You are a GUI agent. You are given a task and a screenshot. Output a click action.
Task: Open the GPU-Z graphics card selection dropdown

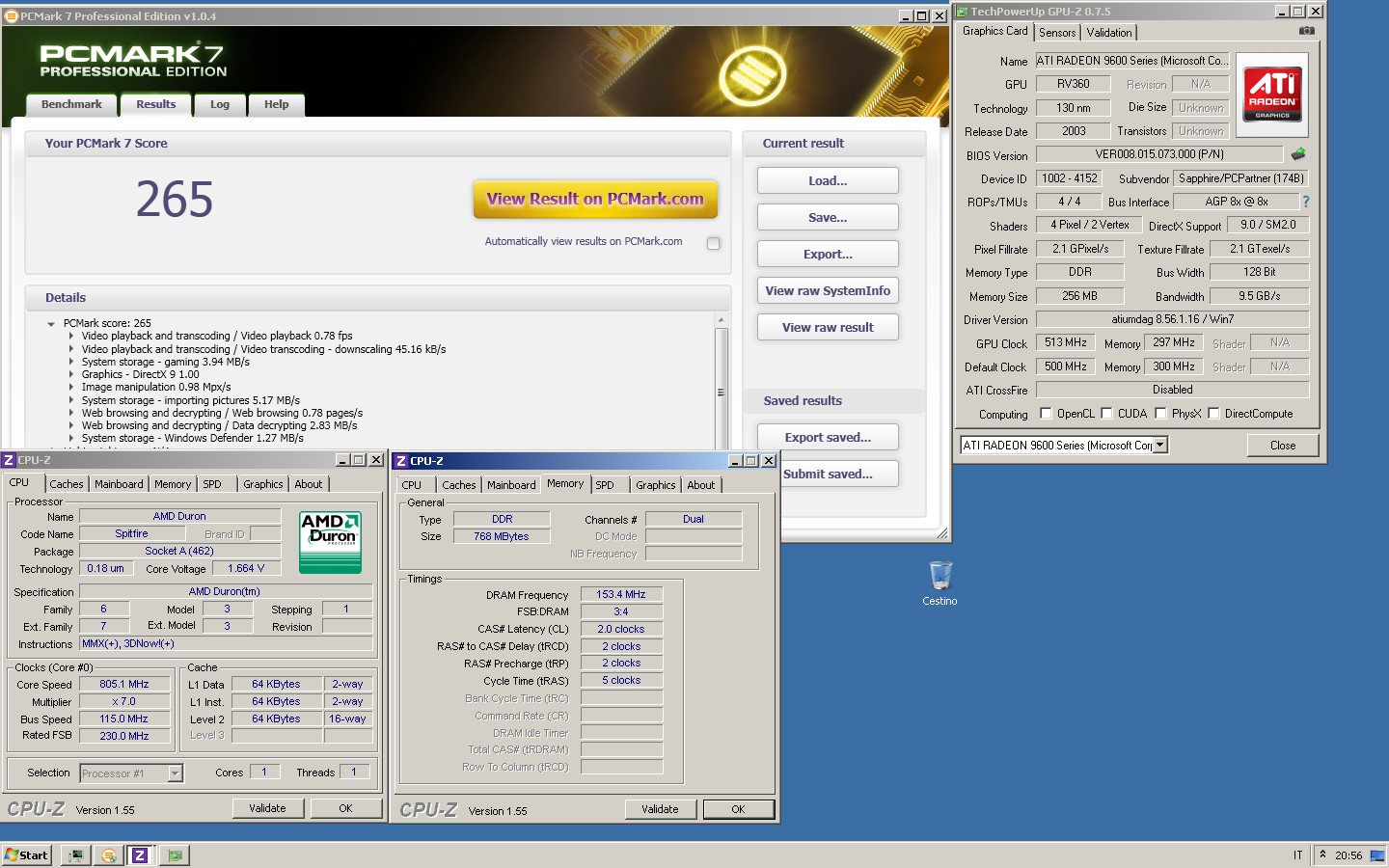tap(1160, 445)
